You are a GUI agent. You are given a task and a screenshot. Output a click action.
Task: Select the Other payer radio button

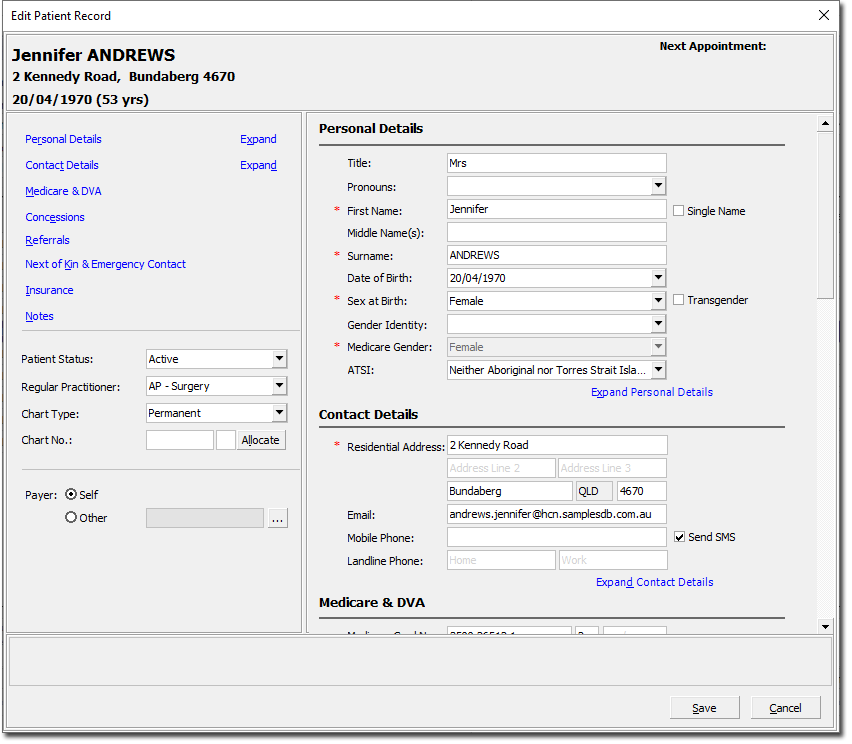click(71, 518)
